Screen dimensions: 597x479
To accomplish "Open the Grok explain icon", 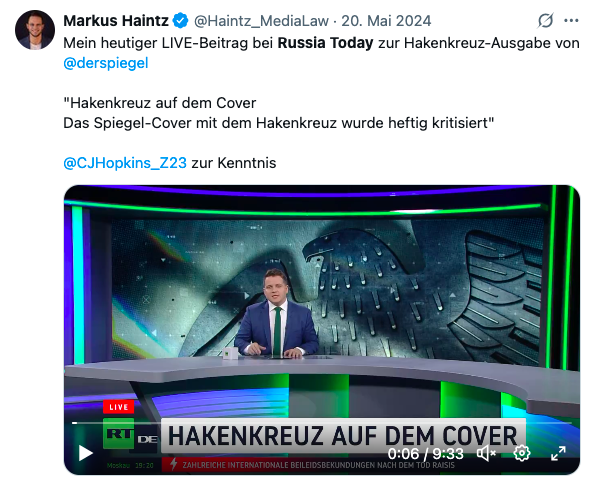I will [x=545, y=20].
